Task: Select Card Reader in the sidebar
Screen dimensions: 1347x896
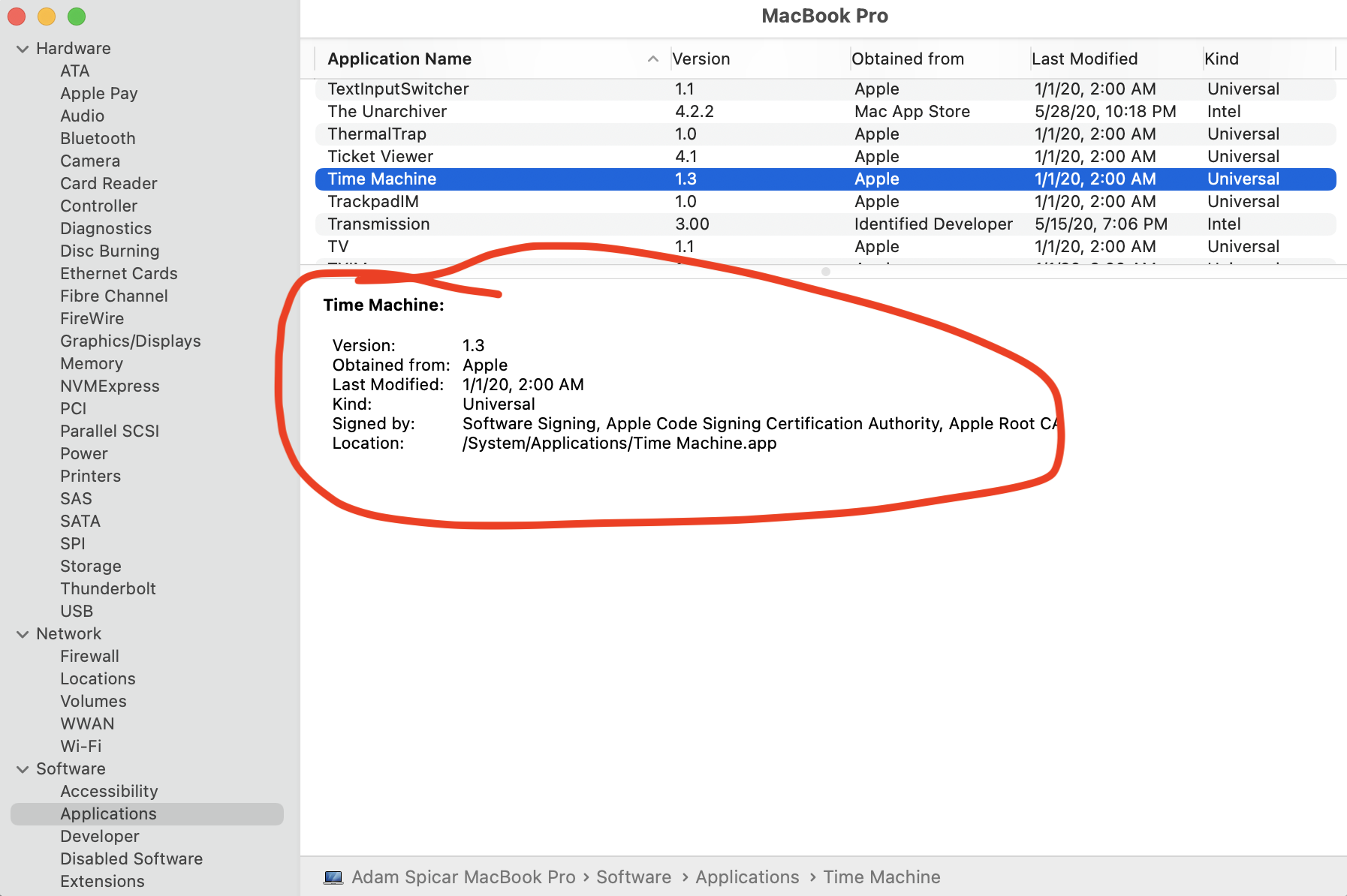Action: [109, 183]
